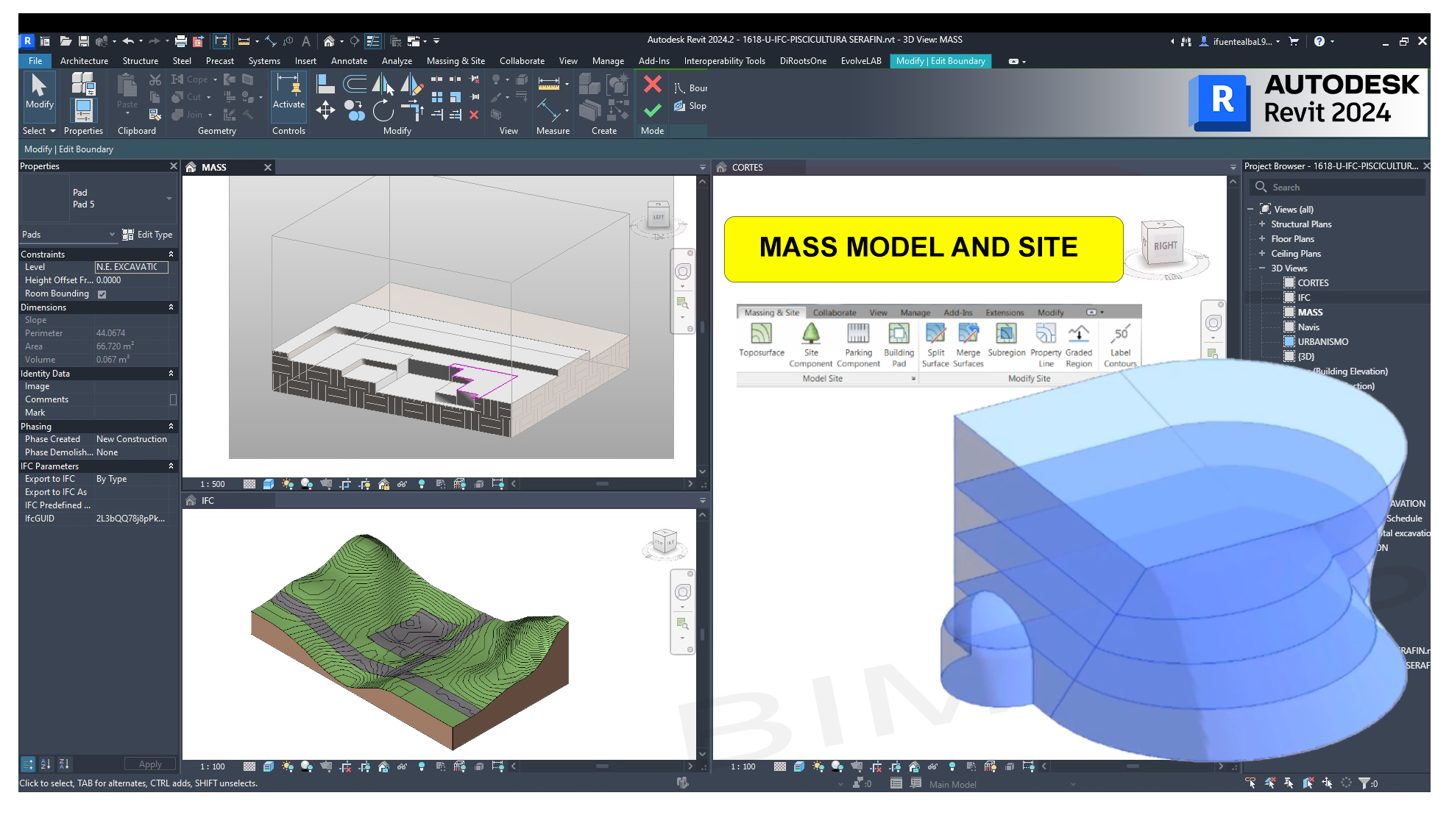
Task: Click the Edit Type button
Action: click(x=147, y=235)
